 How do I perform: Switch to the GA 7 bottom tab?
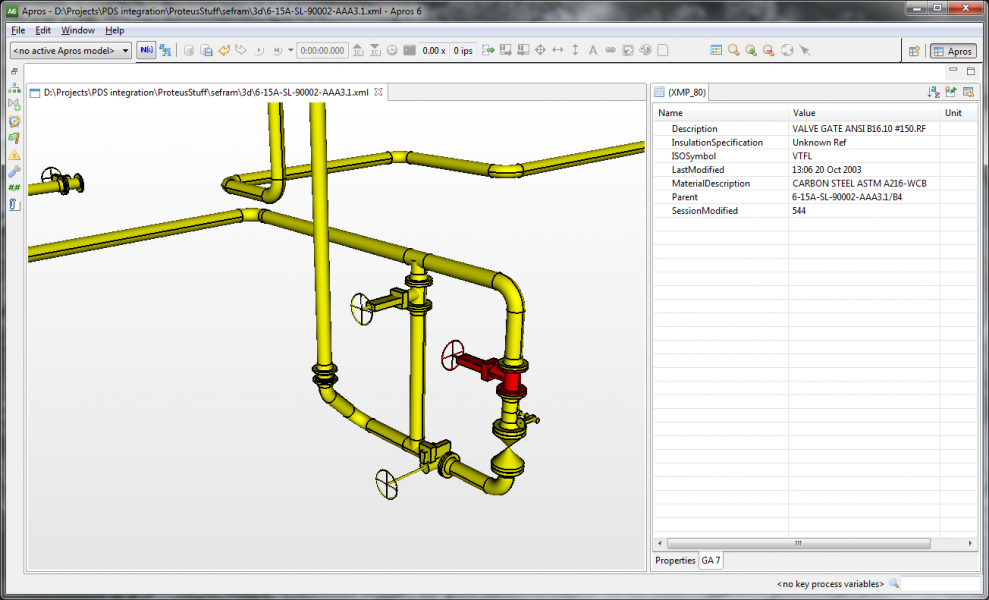[x=710, y=560]
